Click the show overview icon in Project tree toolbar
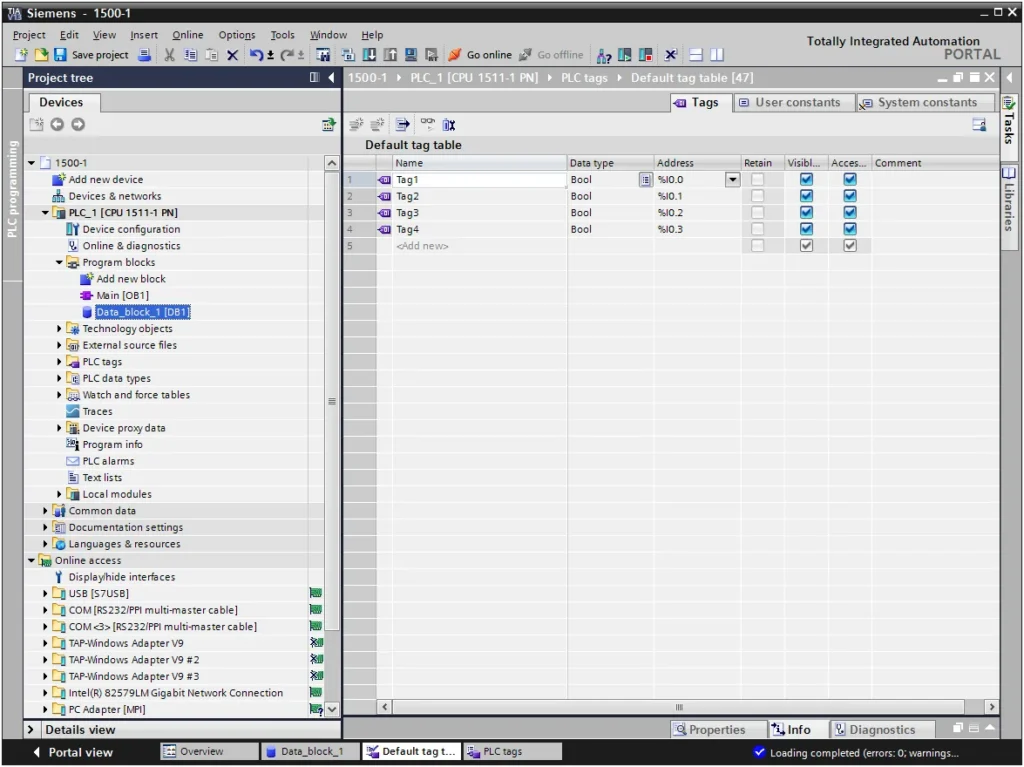Image resolution: width=1024 pixels, height=767 pixels. (328, 124)
